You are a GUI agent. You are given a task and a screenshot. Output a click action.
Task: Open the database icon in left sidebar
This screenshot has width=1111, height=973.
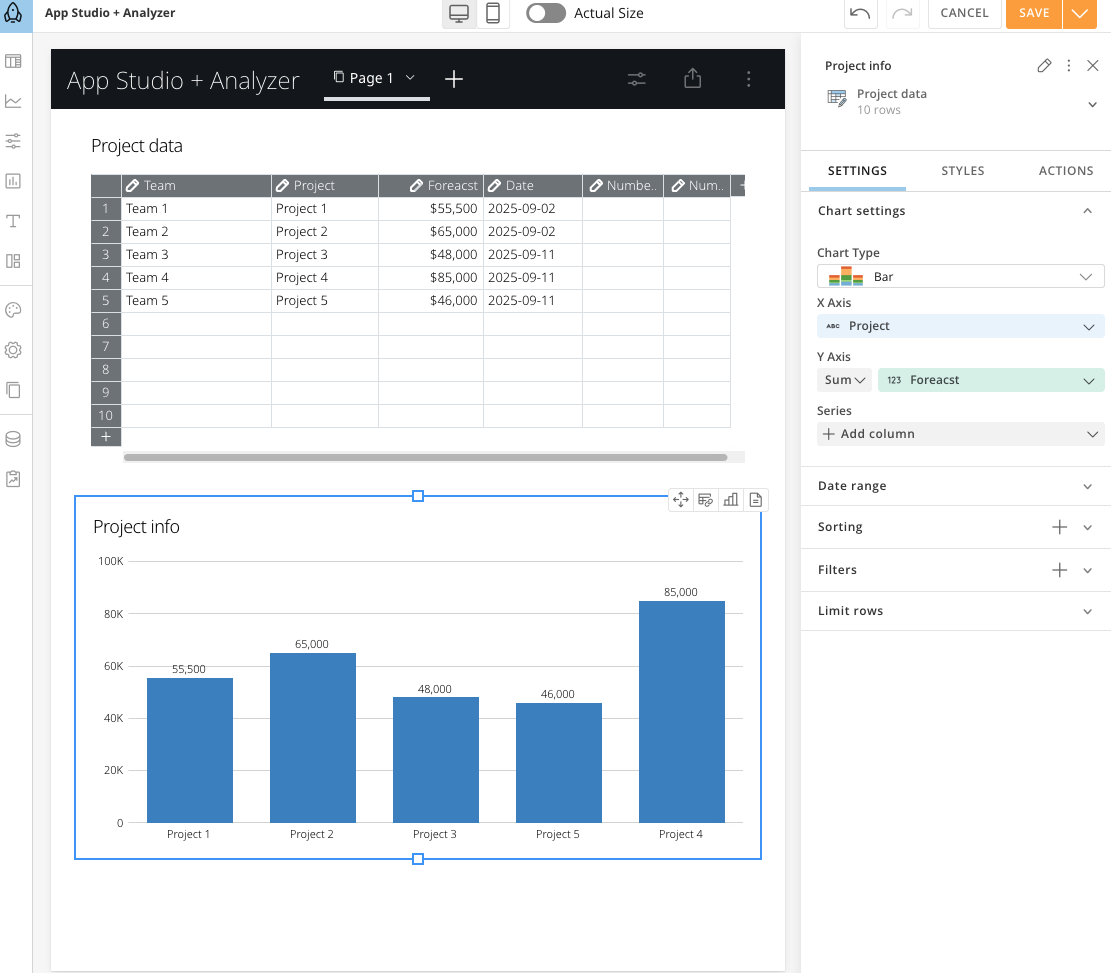[13, 439]
